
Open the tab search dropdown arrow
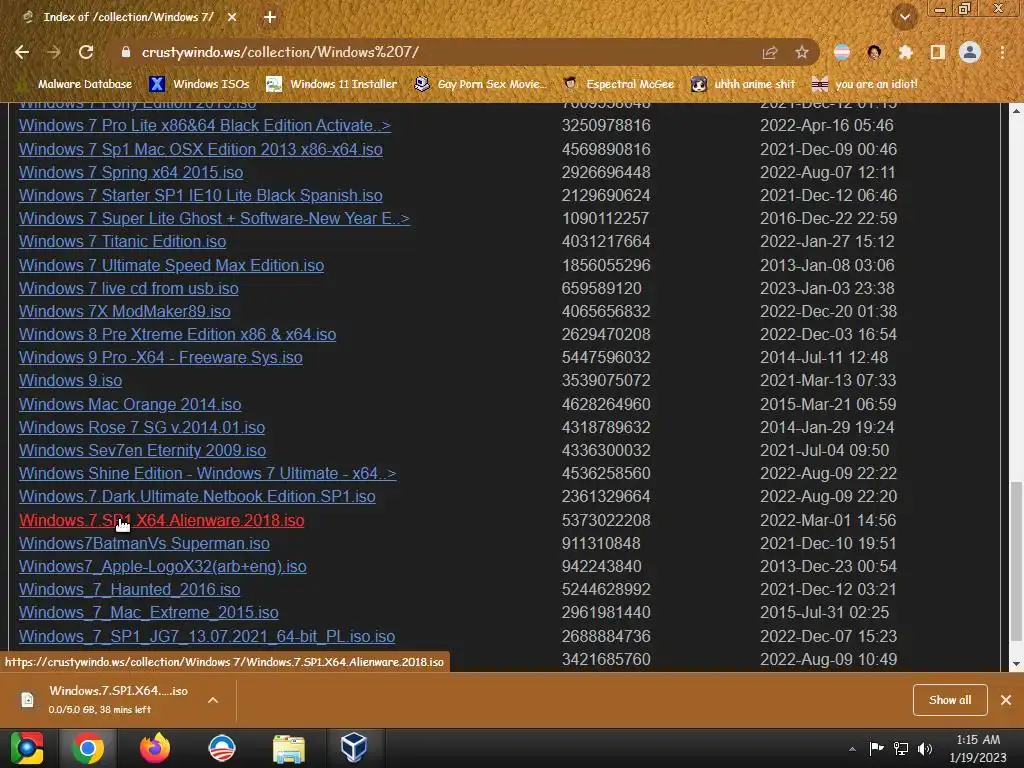(x=905, y=17)
